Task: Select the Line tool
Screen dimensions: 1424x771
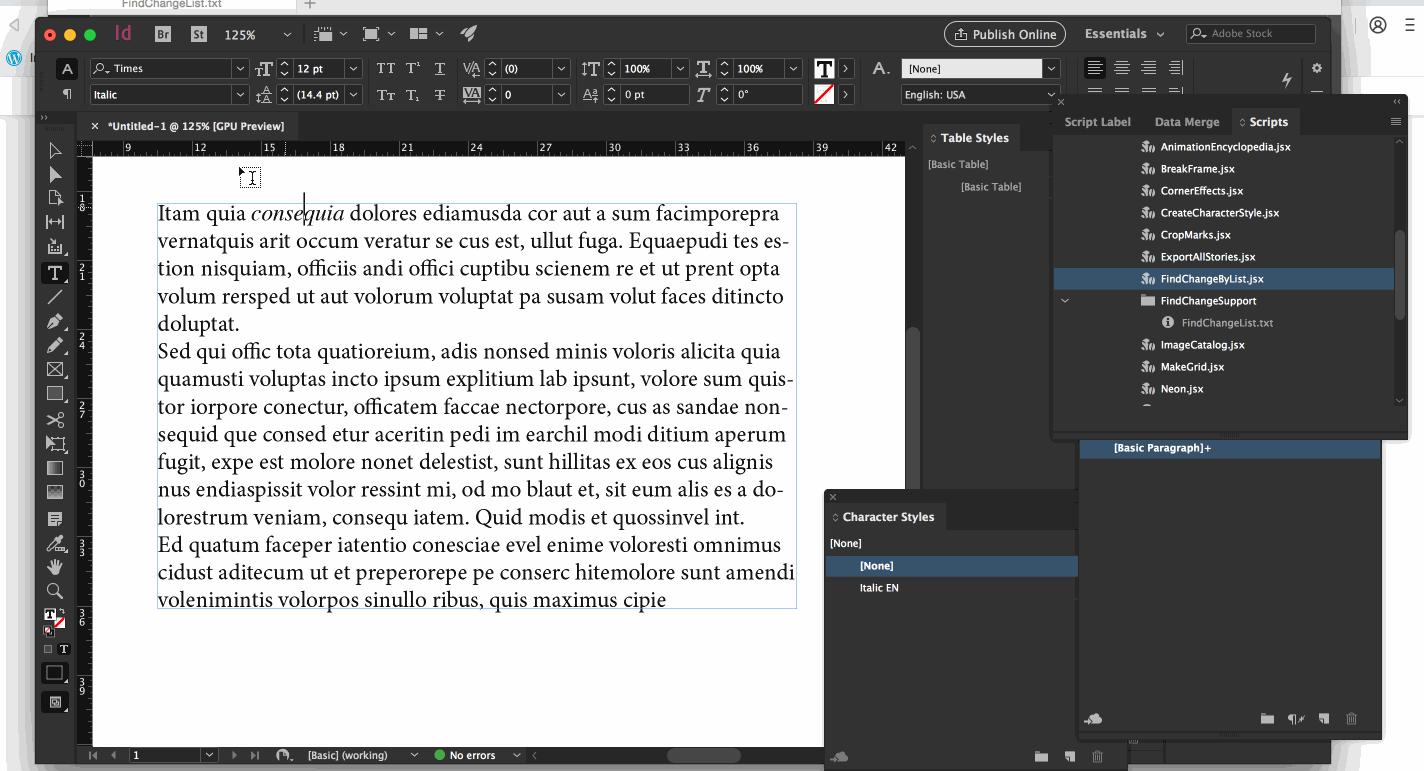Action: 55,297
